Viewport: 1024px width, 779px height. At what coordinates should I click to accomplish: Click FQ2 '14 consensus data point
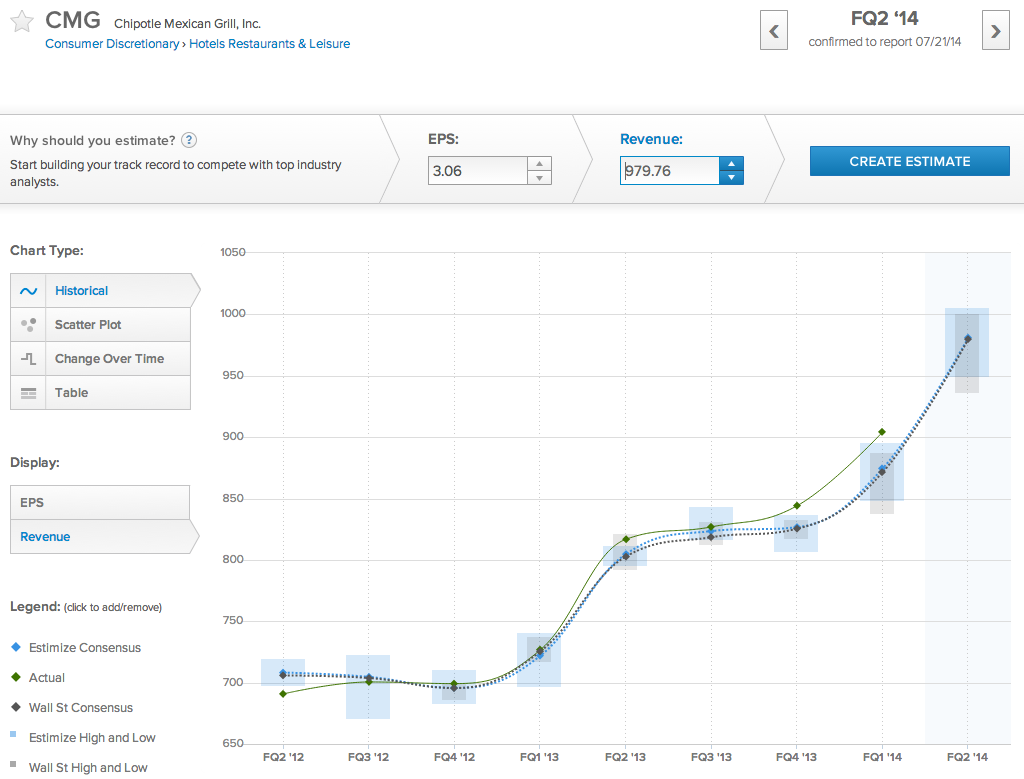[x=968, y=338]
